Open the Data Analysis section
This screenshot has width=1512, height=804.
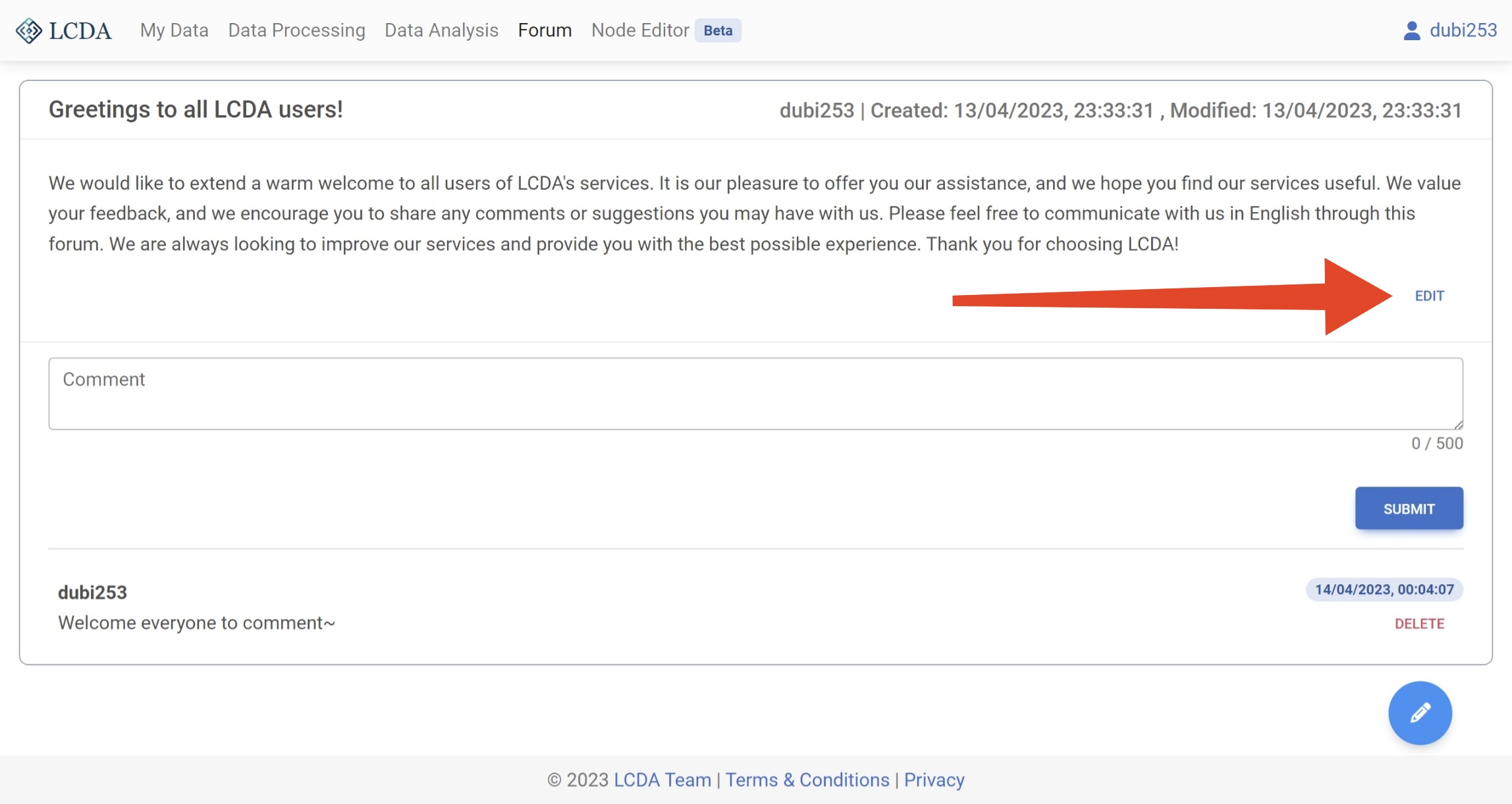click(441, 30)
